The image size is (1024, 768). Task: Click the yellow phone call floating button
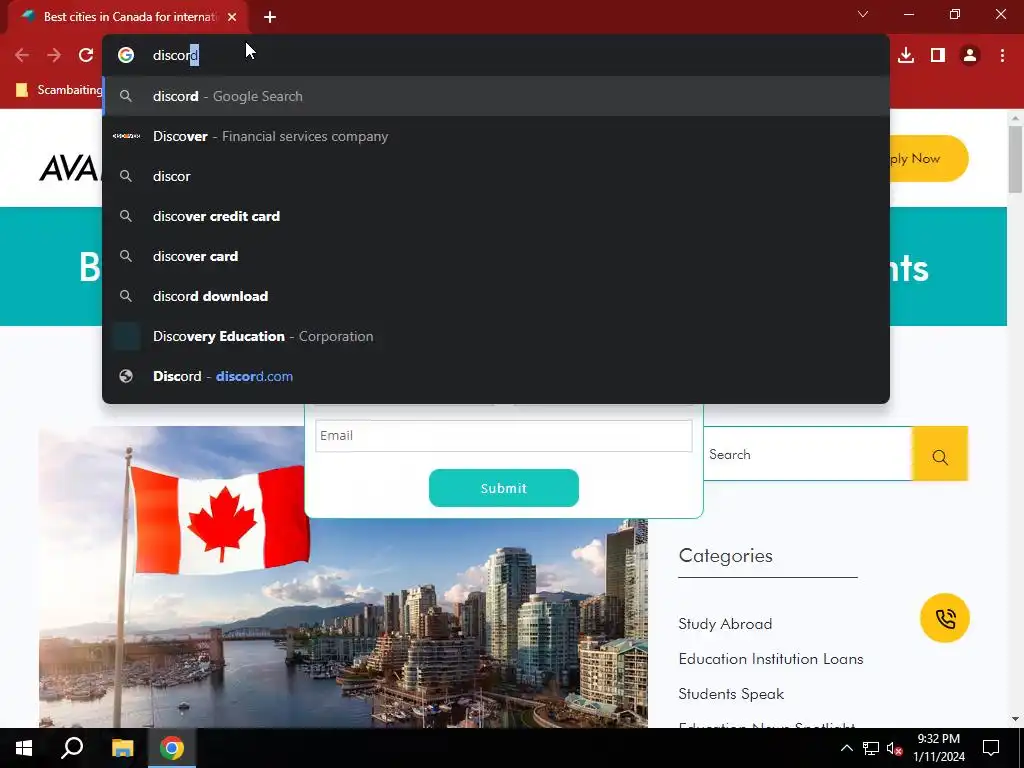[944, 618]
